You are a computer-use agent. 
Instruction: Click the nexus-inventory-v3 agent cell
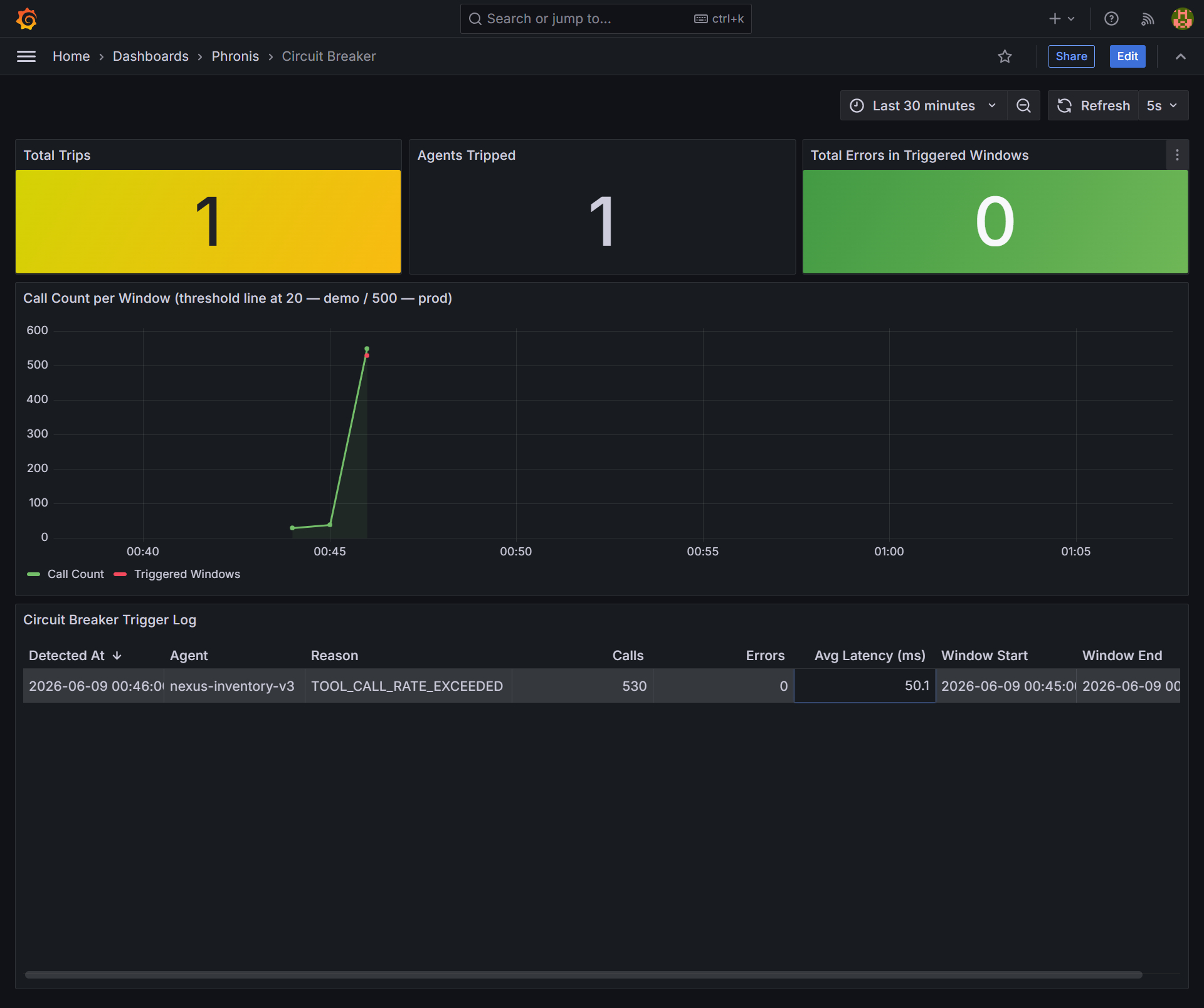(235, 686)
